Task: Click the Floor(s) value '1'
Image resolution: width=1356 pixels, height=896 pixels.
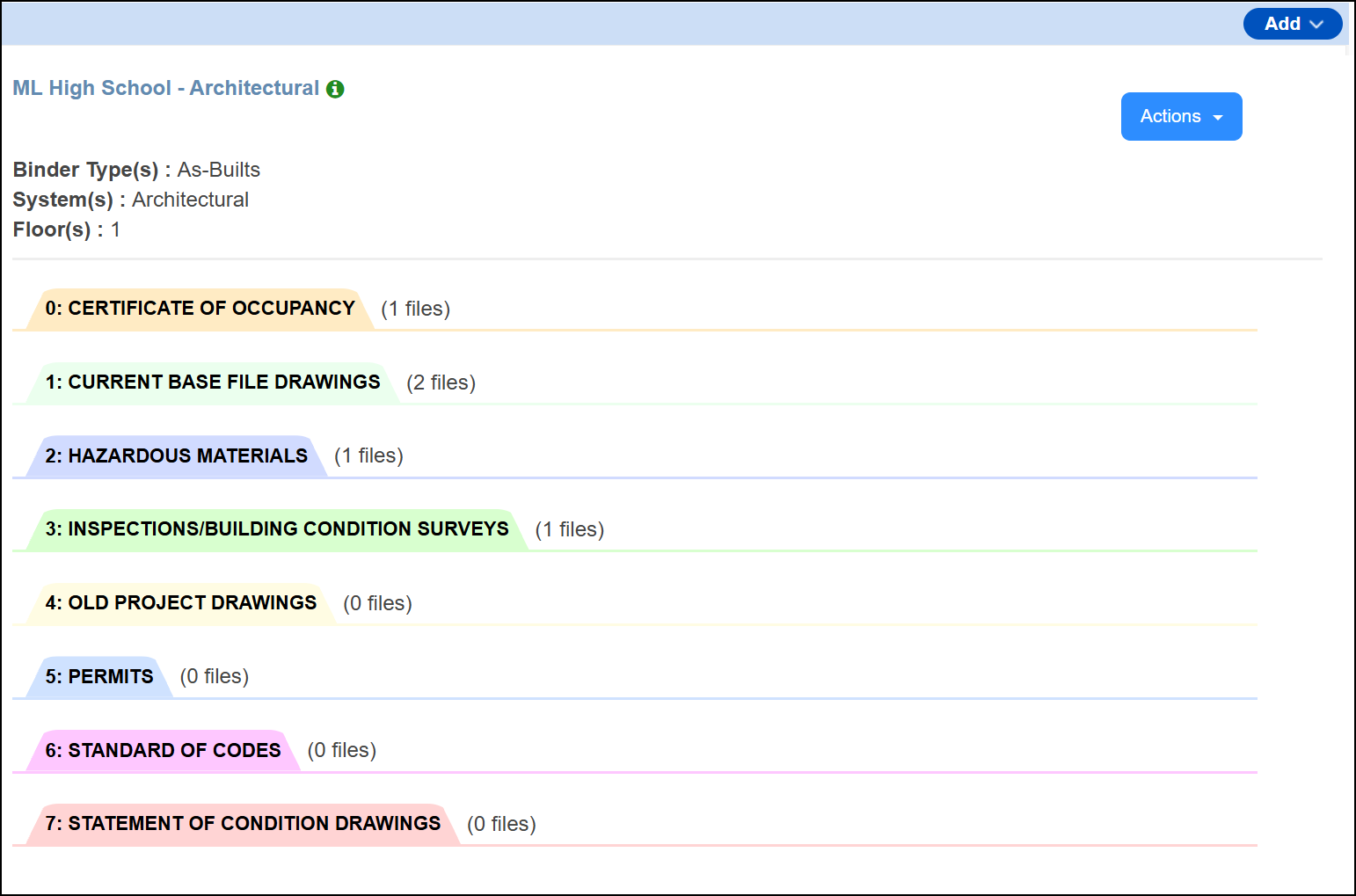Action: pyautogui.click(x=115, y=229)
